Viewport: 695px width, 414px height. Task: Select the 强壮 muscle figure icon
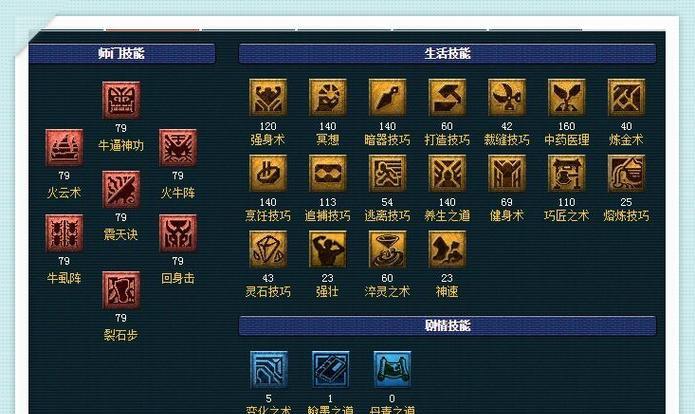[x=328, y=249]
